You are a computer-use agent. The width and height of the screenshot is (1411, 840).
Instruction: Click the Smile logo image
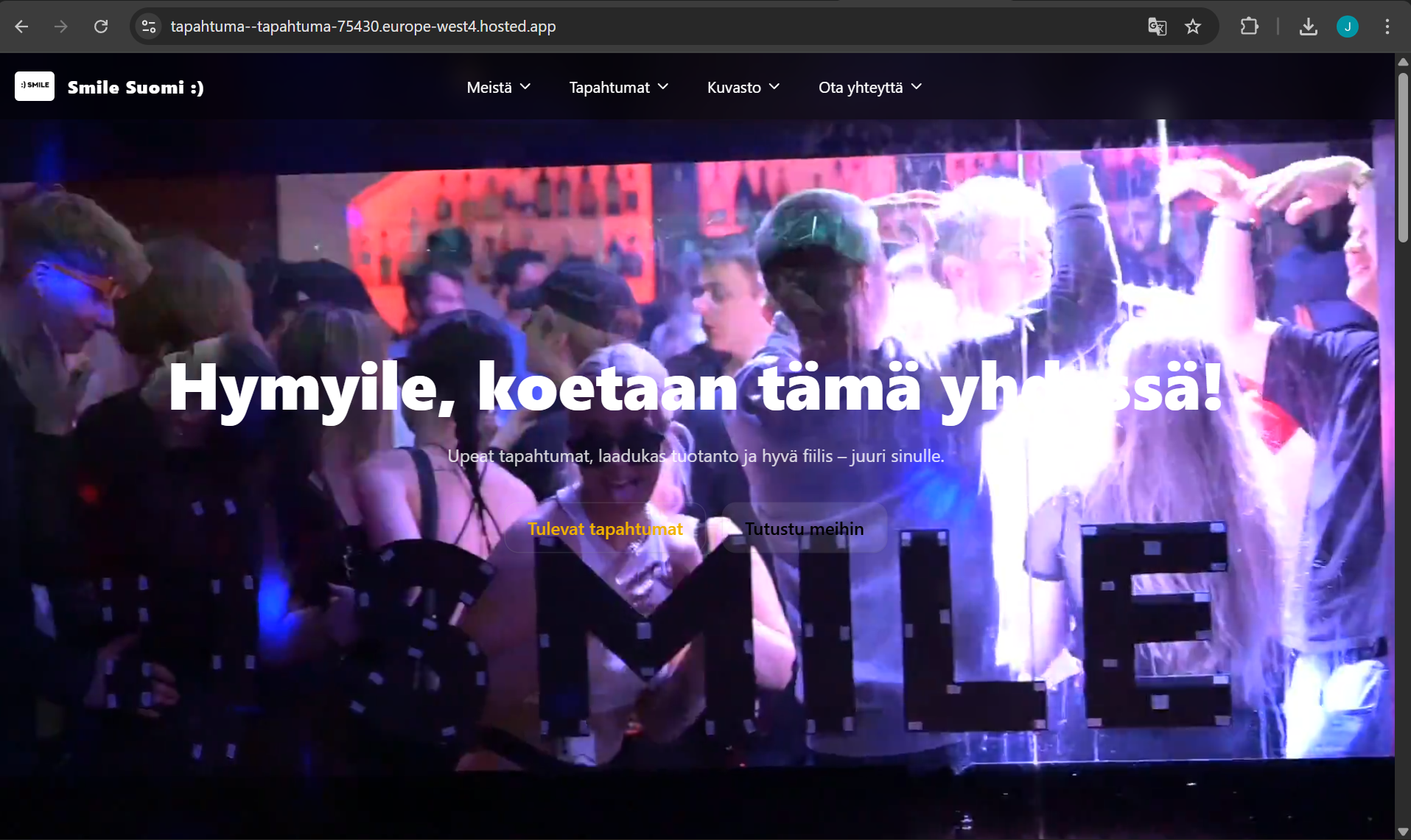click(x=35, y=86)
